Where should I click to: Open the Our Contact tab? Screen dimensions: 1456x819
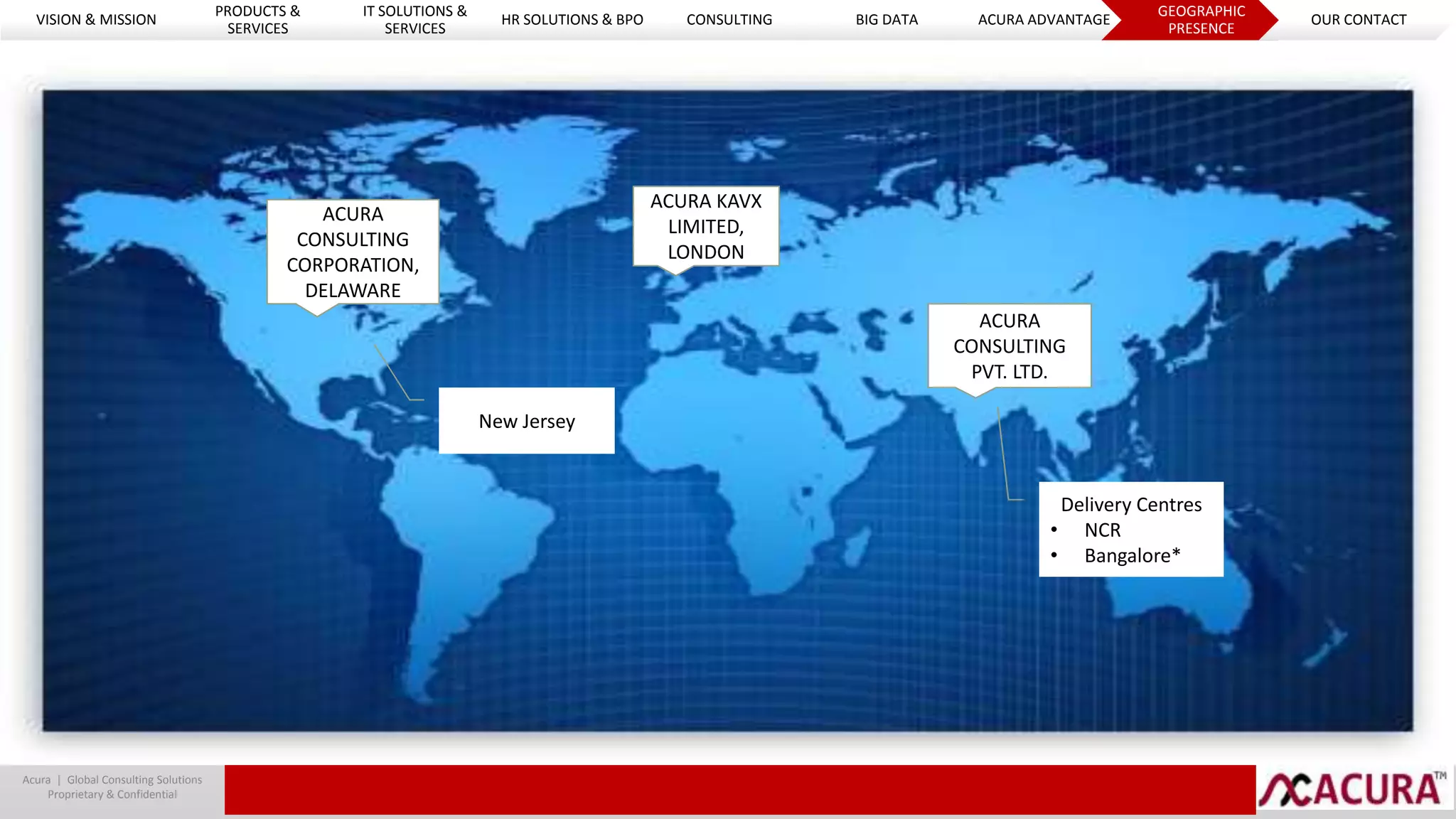click(1359, 20)
